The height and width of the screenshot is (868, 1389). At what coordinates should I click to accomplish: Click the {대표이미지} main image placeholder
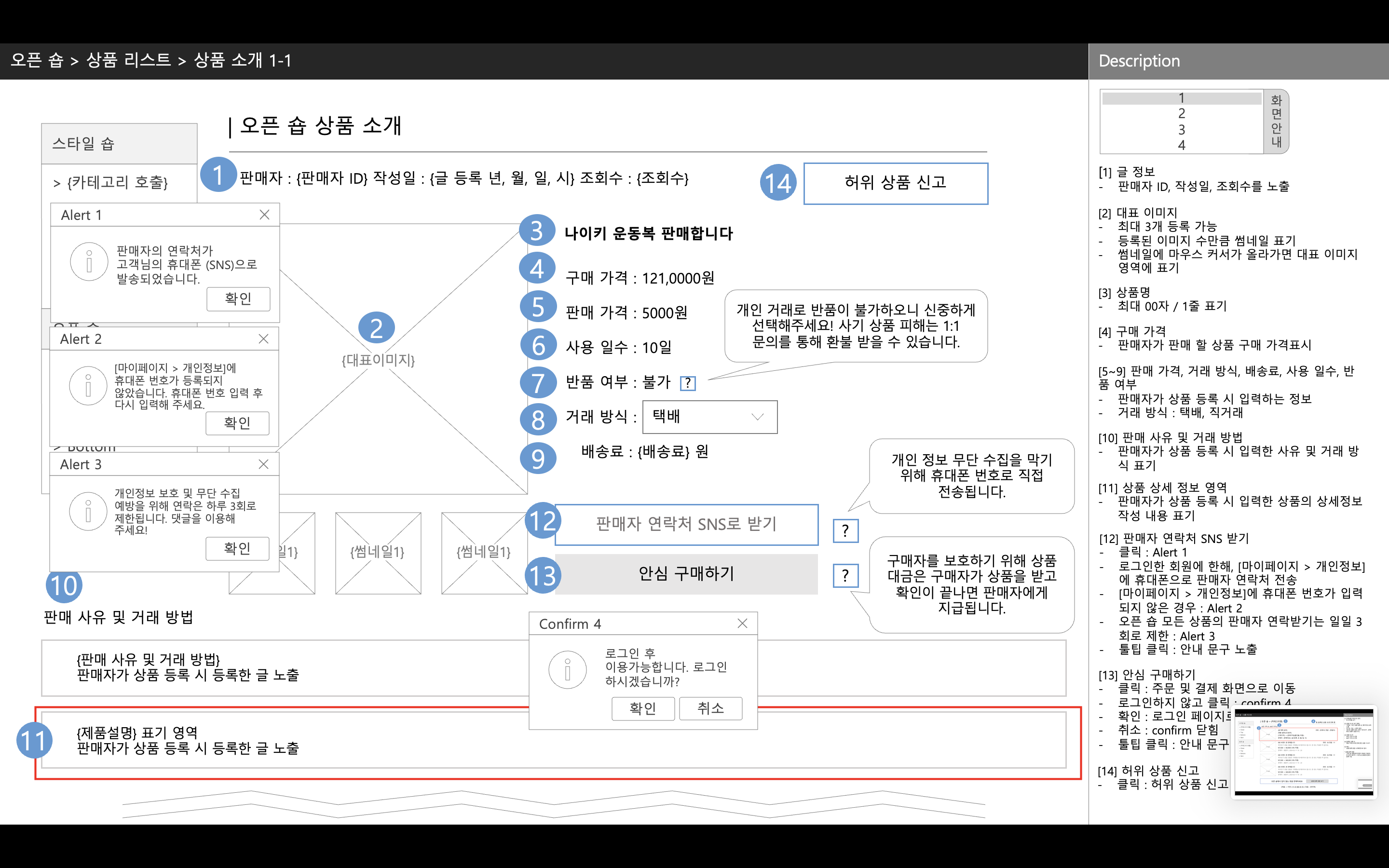(378, 360)
